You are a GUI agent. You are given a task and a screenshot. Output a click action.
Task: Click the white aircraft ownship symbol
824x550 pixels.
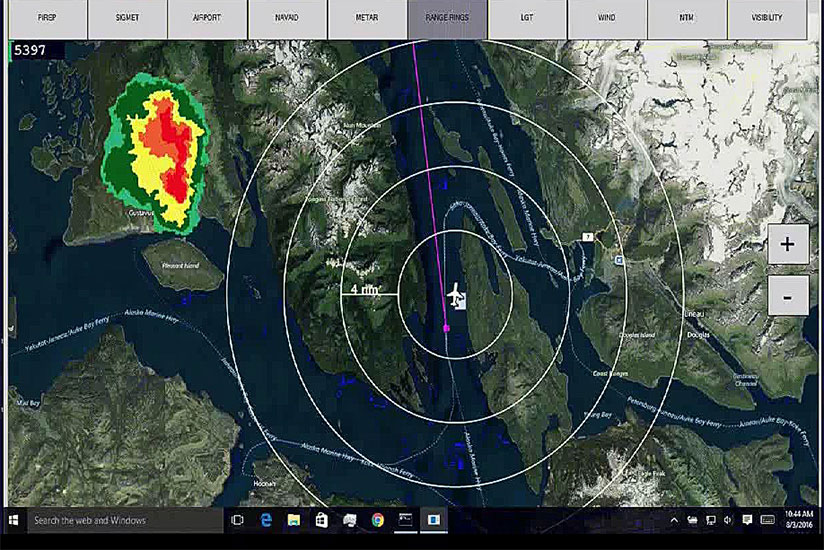(x=456, y=295)
